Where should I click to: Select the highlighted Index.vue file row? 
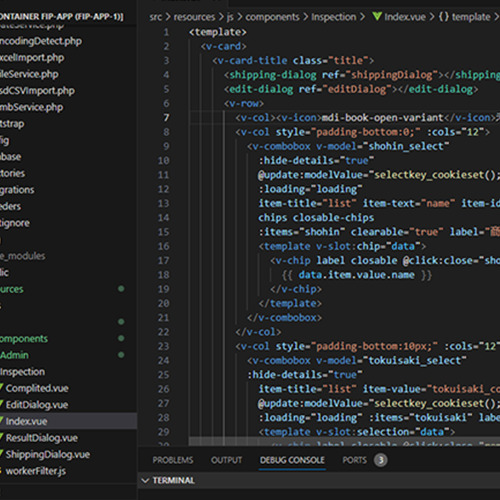(x=68, y=421)
